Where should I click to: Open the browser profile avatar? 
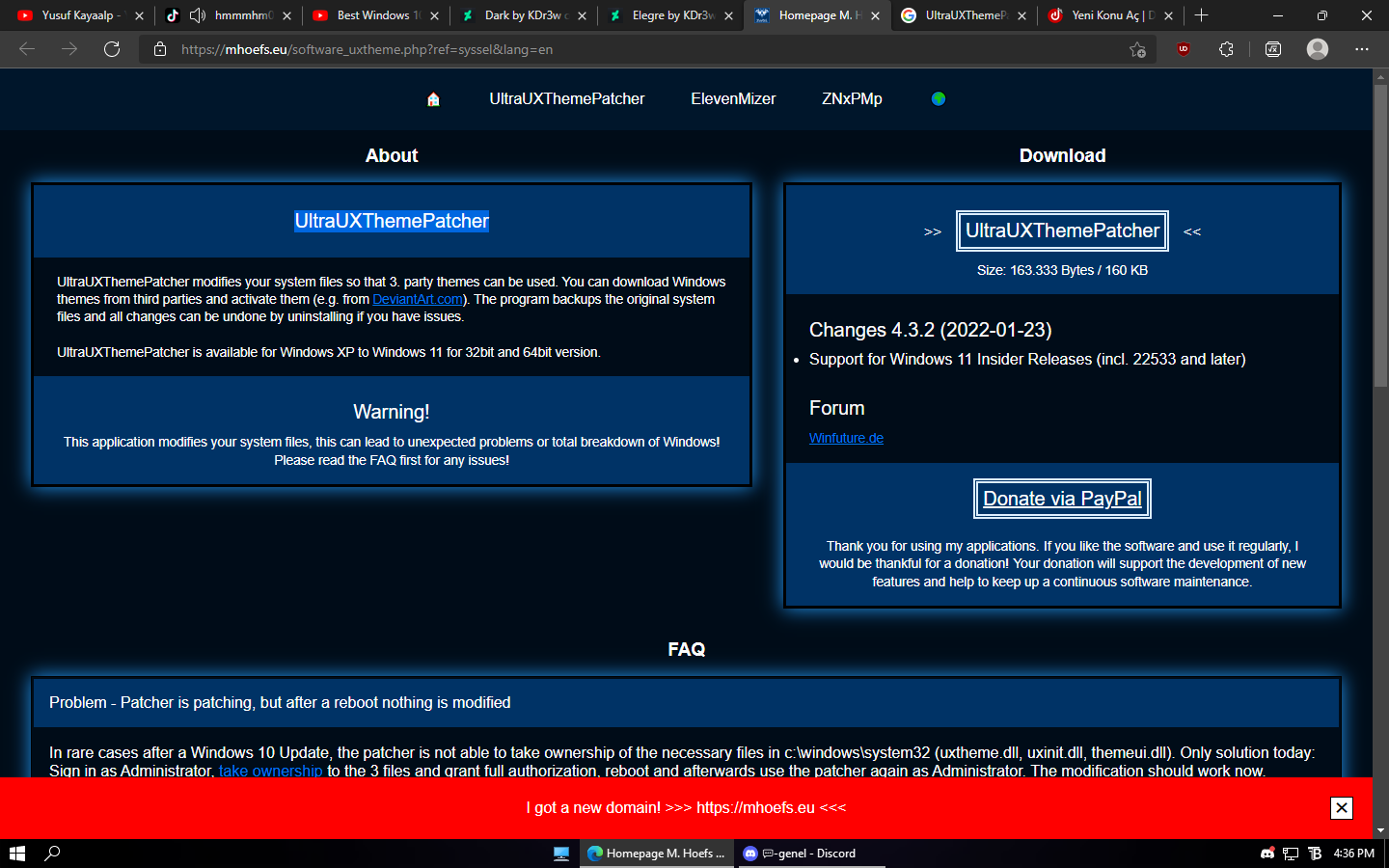[1318, 49]
